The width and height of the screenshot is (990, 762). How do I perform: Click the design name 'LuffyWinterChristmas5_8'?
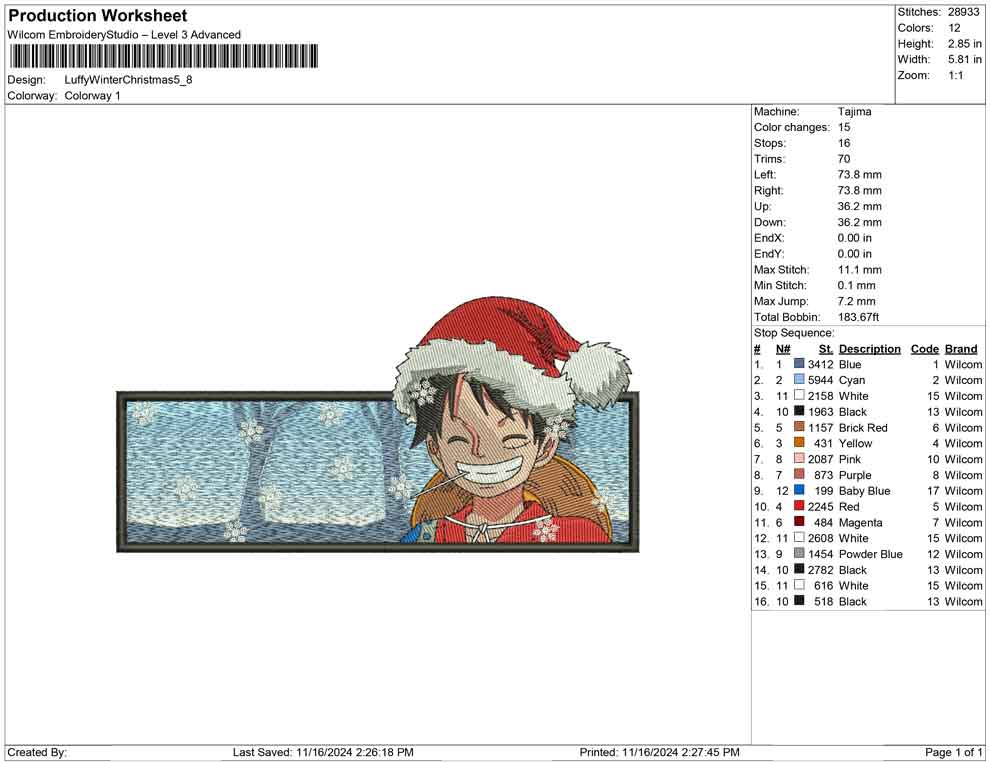pyautogui.click(x=128, y=80)
